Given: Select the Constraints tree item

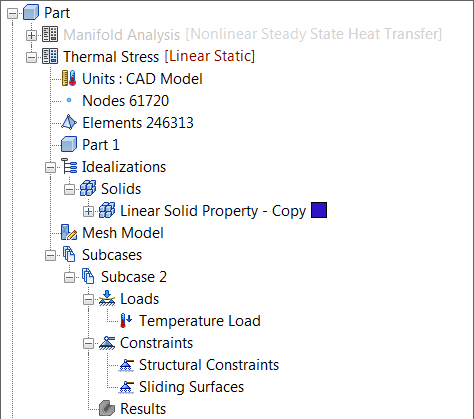Looking at the screenshot, I should [156, 343].
